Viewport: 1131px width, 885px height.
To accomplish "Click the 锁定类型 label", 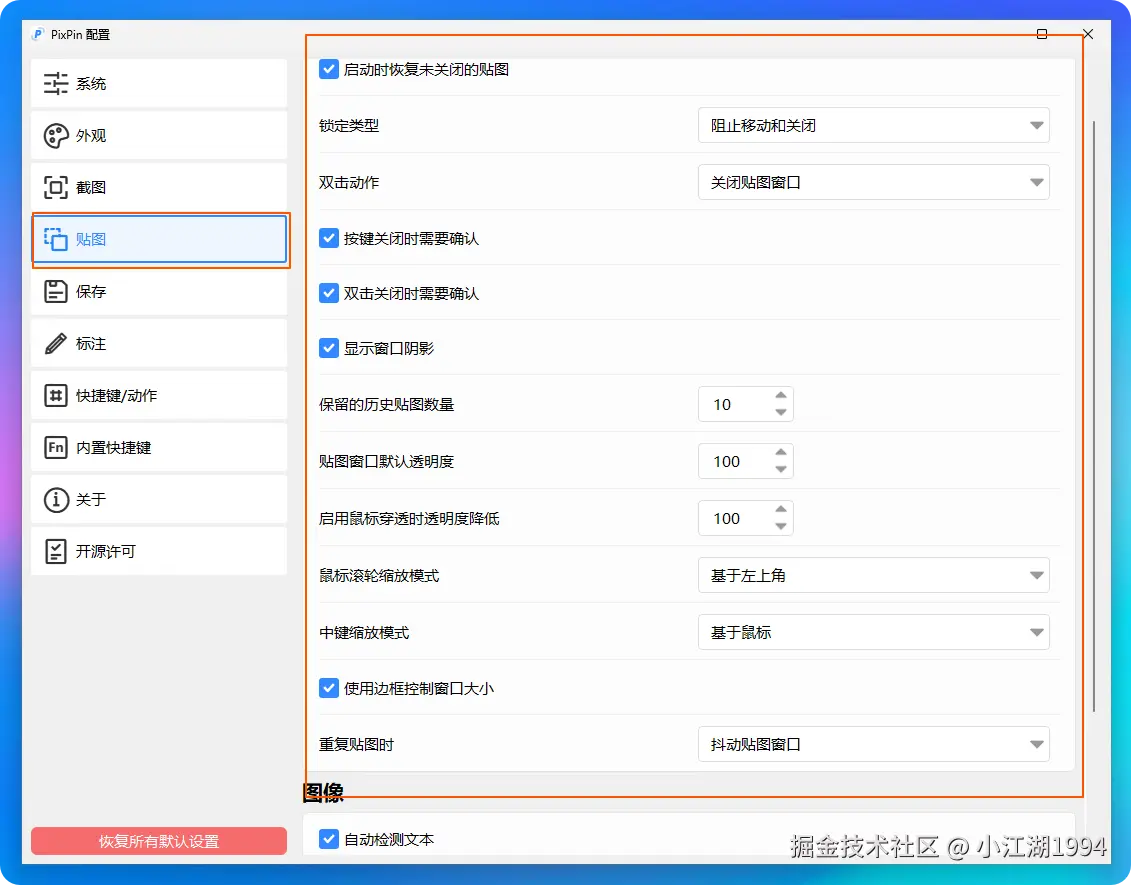I will (x=349, y=126).
